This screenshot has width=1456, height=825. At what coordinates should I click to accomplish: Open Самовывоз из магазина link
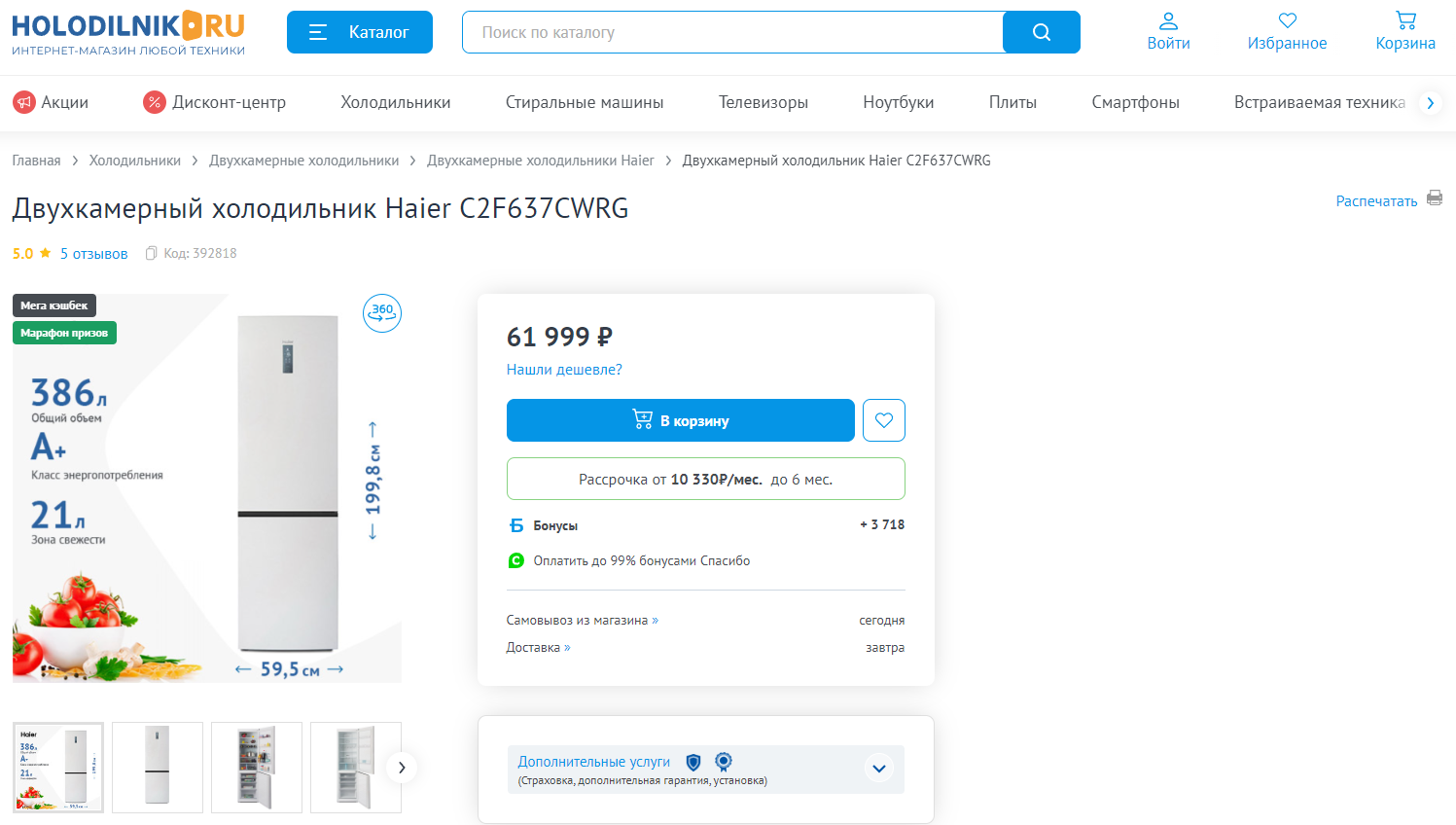pyautogui.click(x=582, y=620)
